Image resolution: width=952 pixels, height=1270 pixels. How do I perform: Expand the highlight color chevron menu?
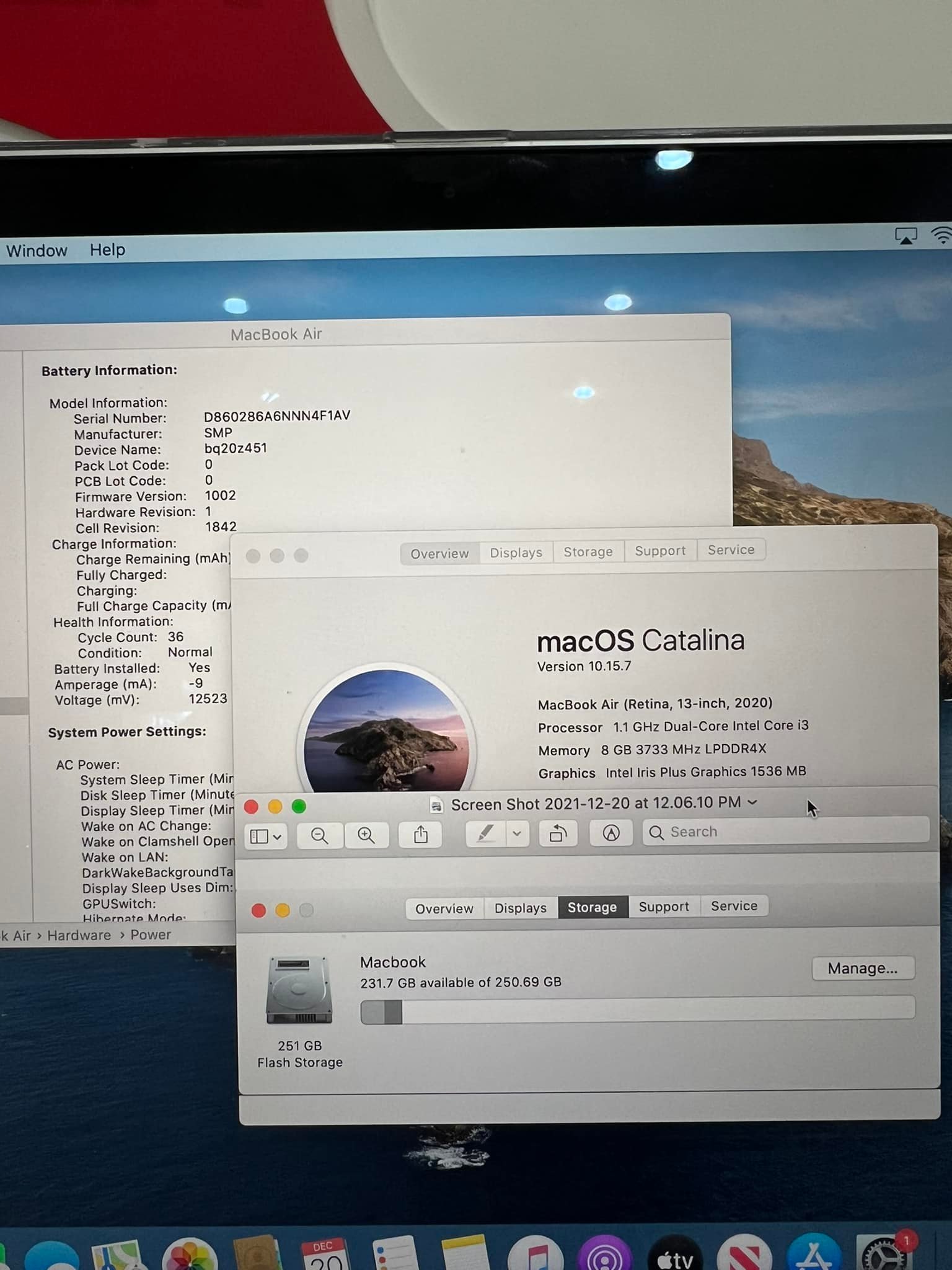(517, 834)
